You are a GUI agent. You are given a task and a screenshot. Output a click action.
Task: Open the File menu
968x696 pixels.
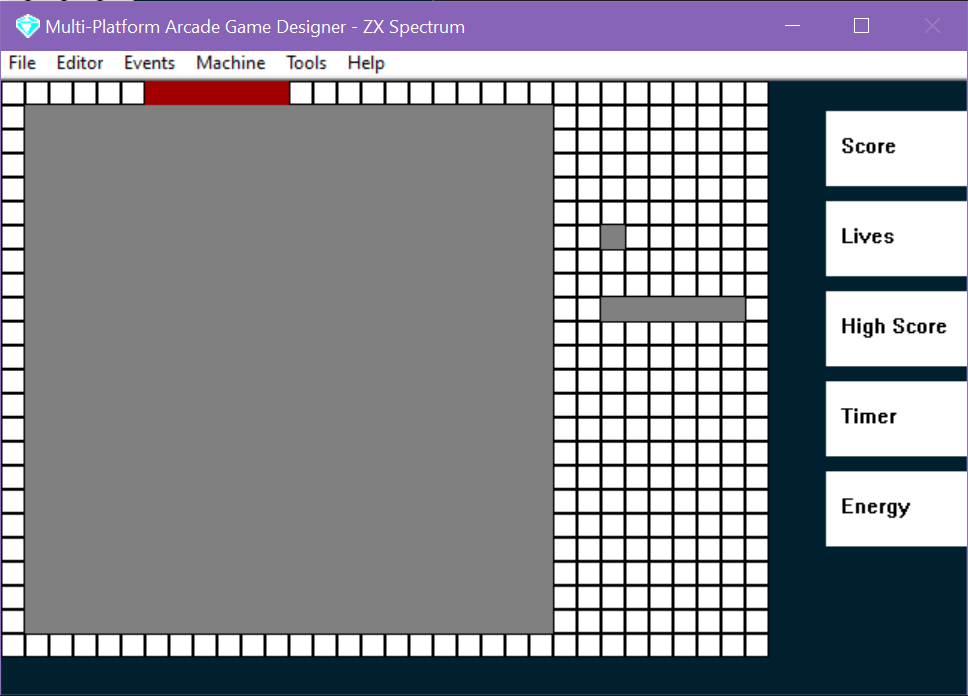coord(22,63)
